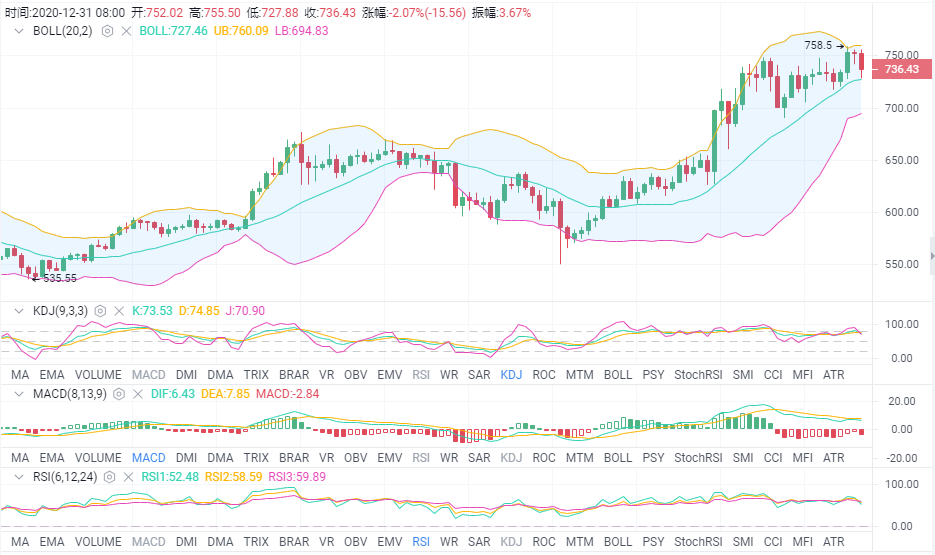
Task: Select TRIX in KDJ panel indicator row
Action: click(x=256, y=374)
